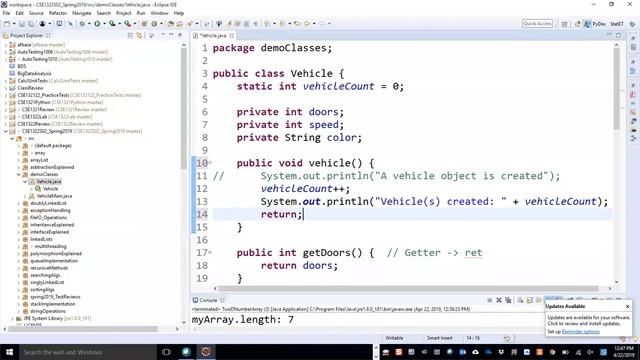Open the Window menu
The width and height of the screenshot is (640, 360).
(x=159, y=13)
